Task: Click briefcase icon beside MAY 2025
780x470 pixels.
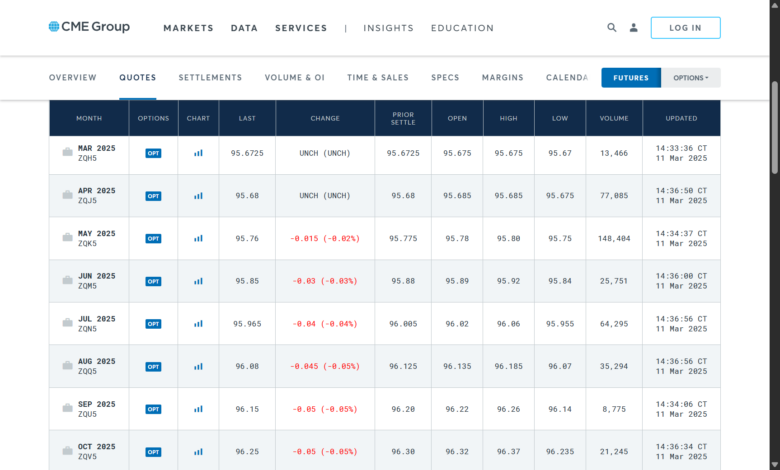Action: (68, 238)
